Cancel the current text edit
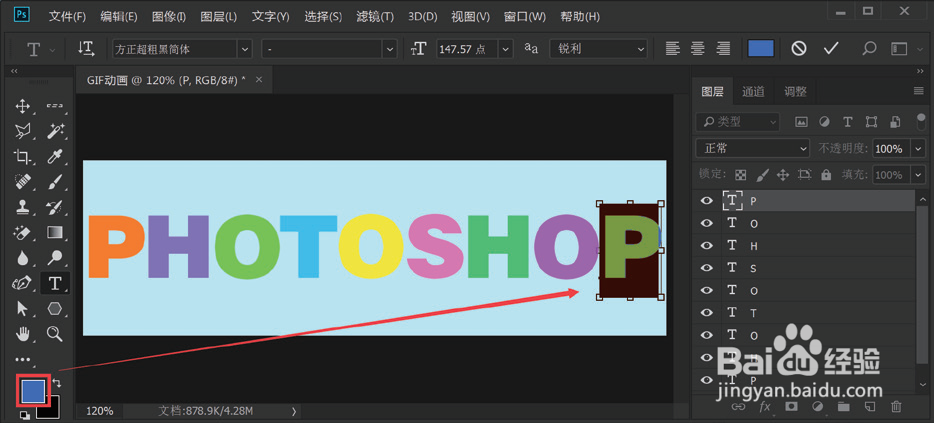The height and width of the screenshot is (423, 934). [x=799, y=49]
